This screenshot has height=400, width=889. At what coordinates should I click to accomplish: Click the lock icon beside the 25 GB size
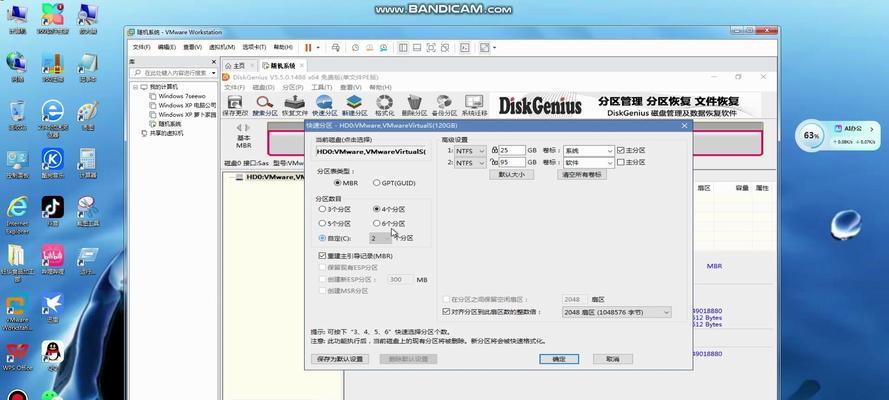494,150
